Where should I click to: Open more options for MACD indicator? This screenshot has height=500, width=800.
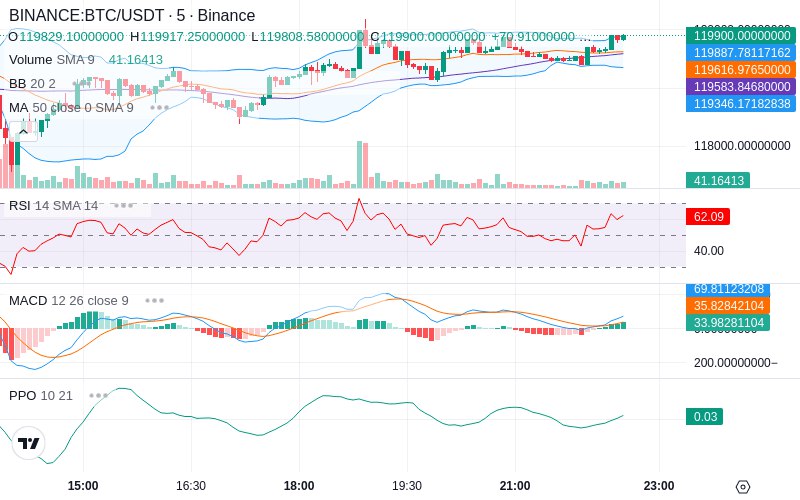[154, 301]
